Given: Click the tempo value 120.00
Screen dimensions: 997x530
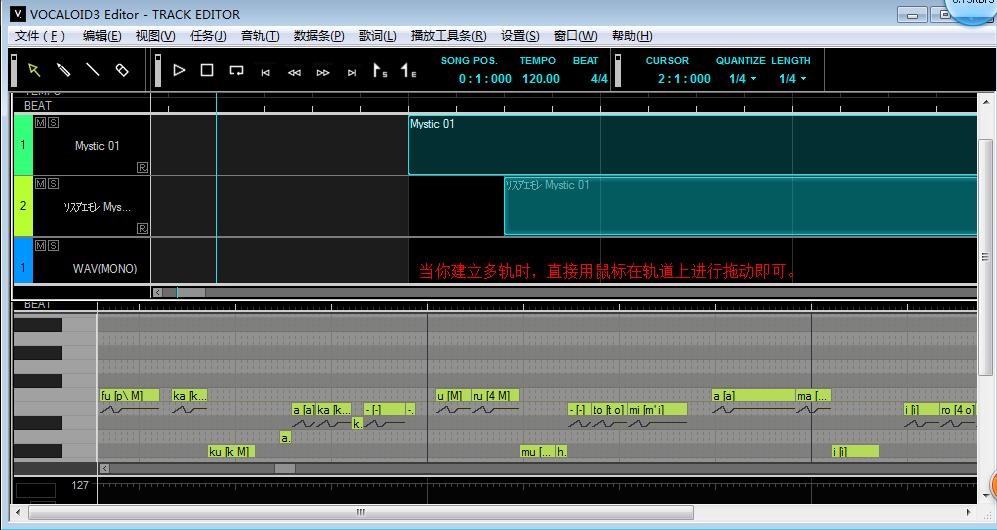Looking at the screenshot, I should [540, 79].
